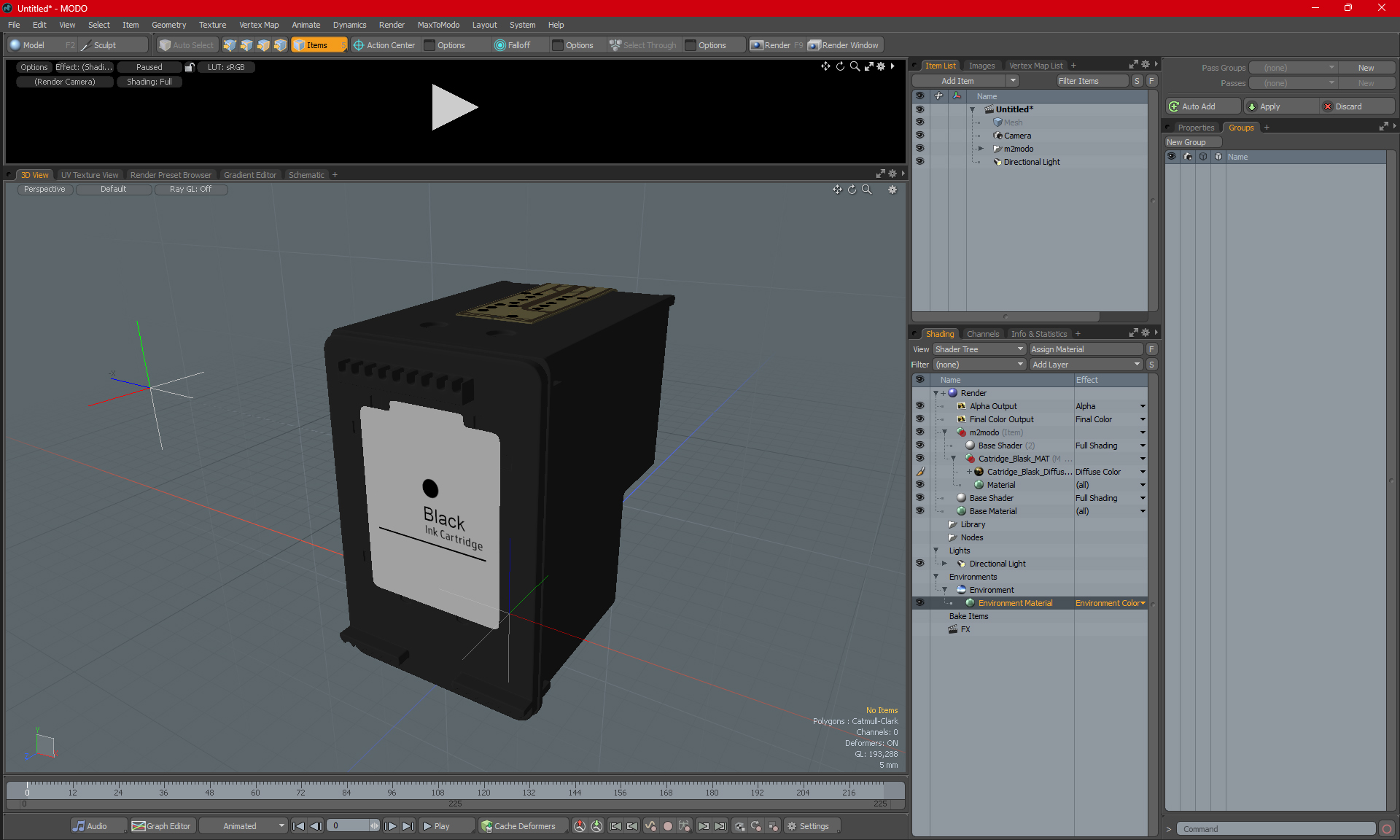Viewport: 1400px width, 840px height.
Task: Open the Add Layer dropdown
Action: [1086, 365]
